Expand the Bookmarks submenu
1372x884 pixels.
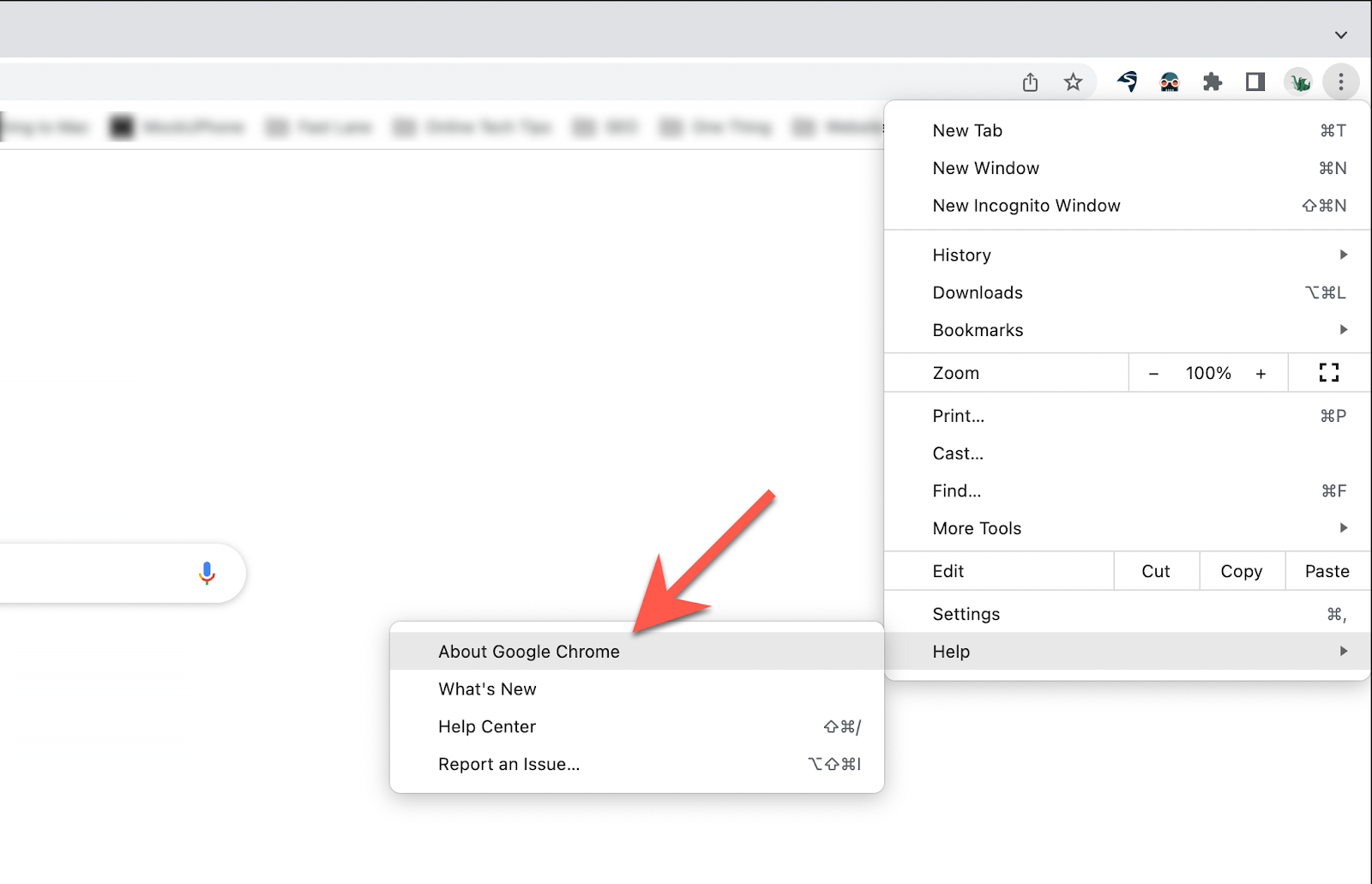coord(1127,331)
